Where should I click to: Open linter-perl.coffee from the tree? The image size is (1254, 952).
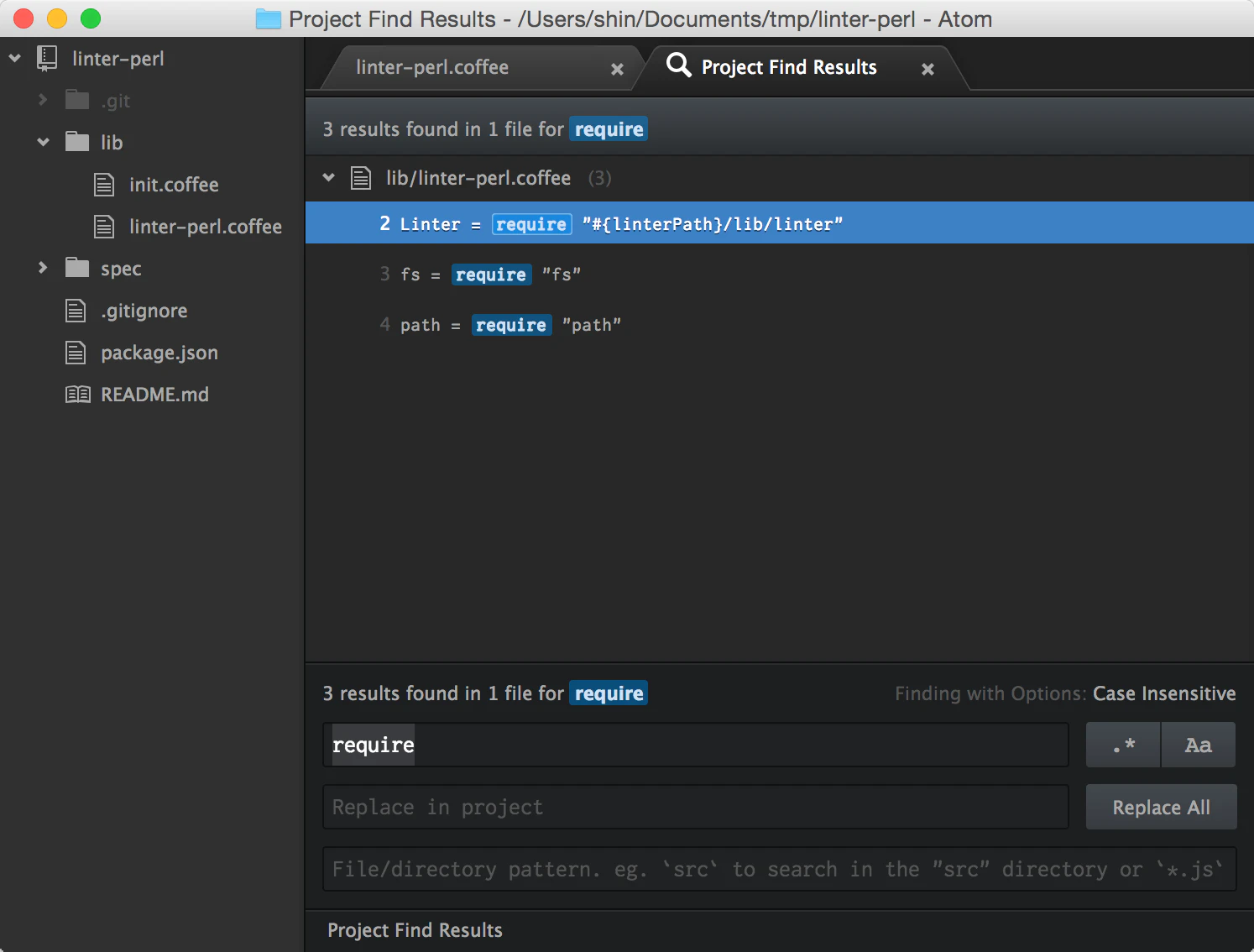click(206, 227)
